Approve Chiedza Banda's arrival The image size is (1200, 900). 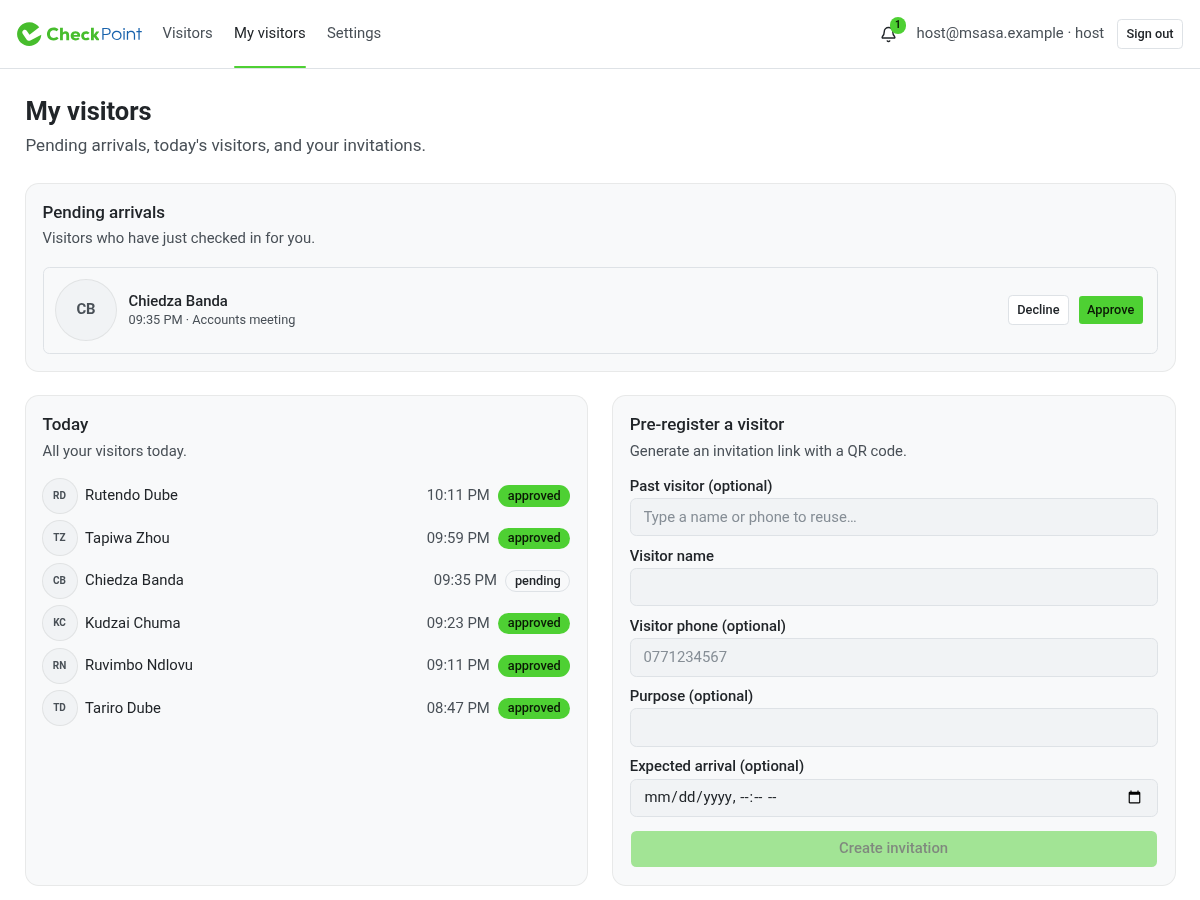pyautogui.click(x=1111, y=310)
